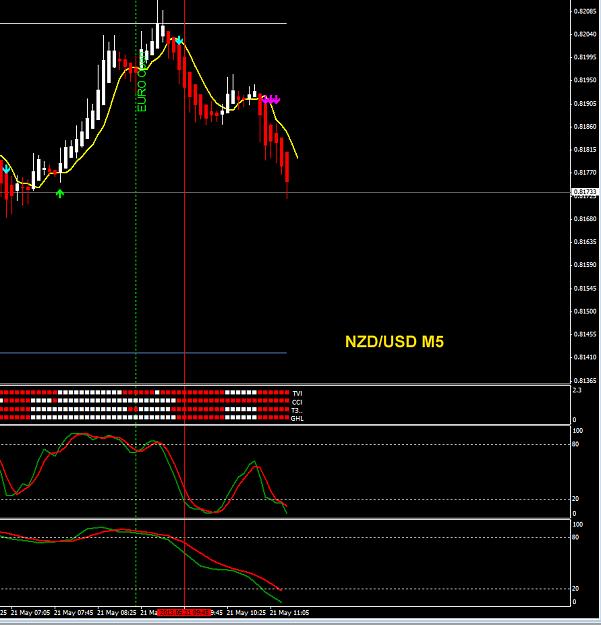Click the cyan arrow at the chart's left edge

point(6,169)
